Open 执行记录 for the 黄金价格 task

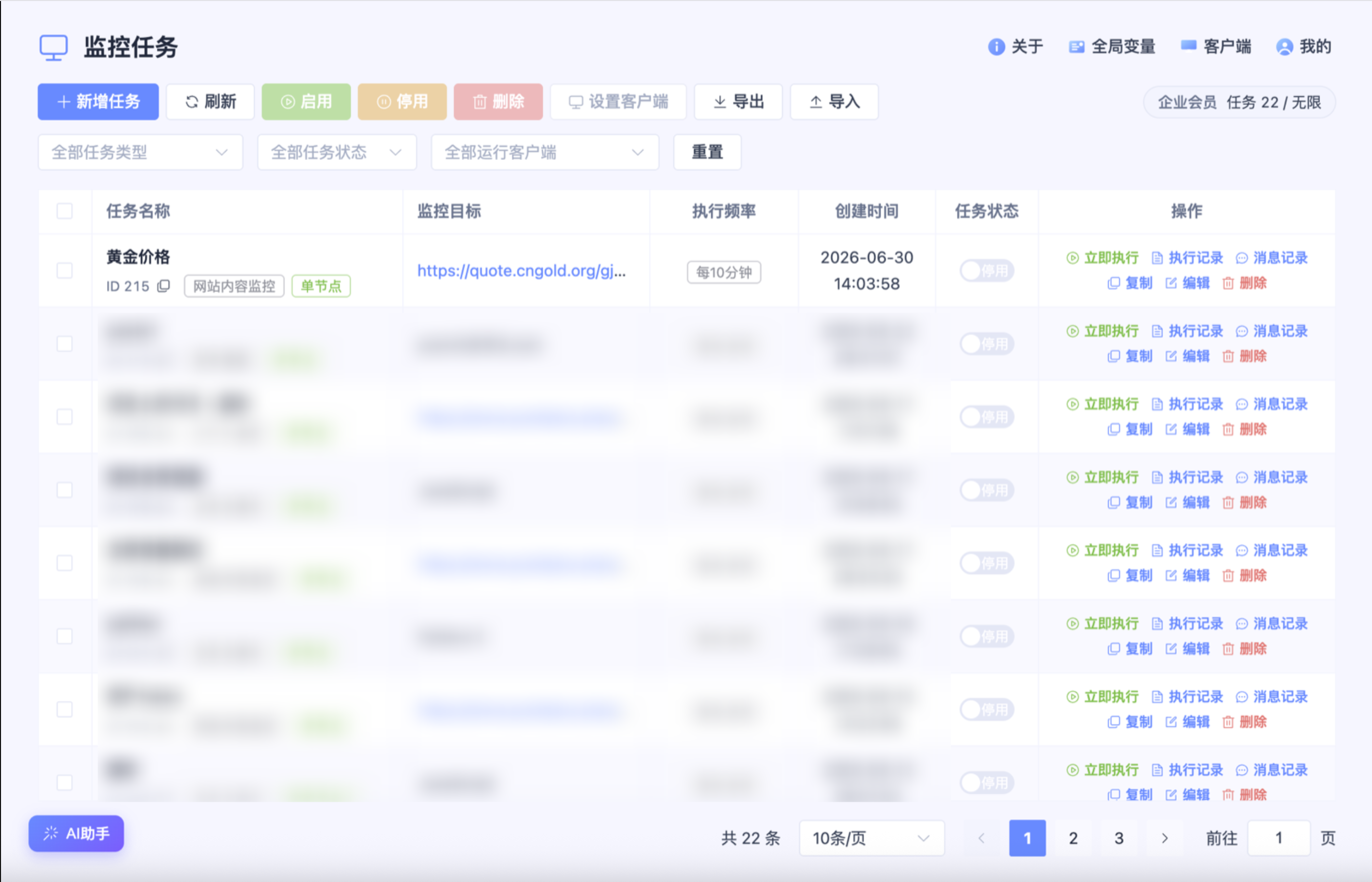1187,258
